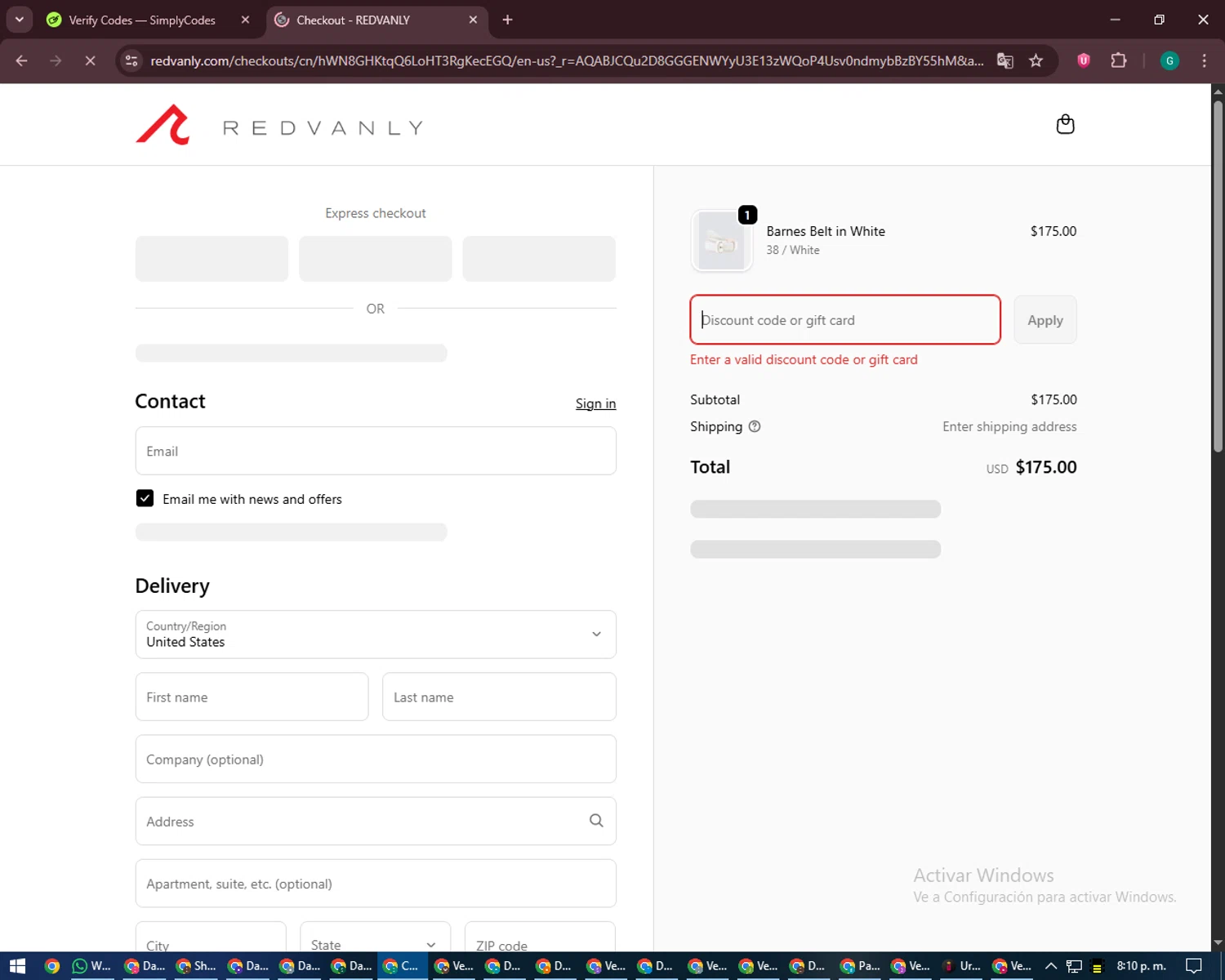This screenshot has width=1225, height=980.
Task: Open the State dropdown
Action: point(376,937)
